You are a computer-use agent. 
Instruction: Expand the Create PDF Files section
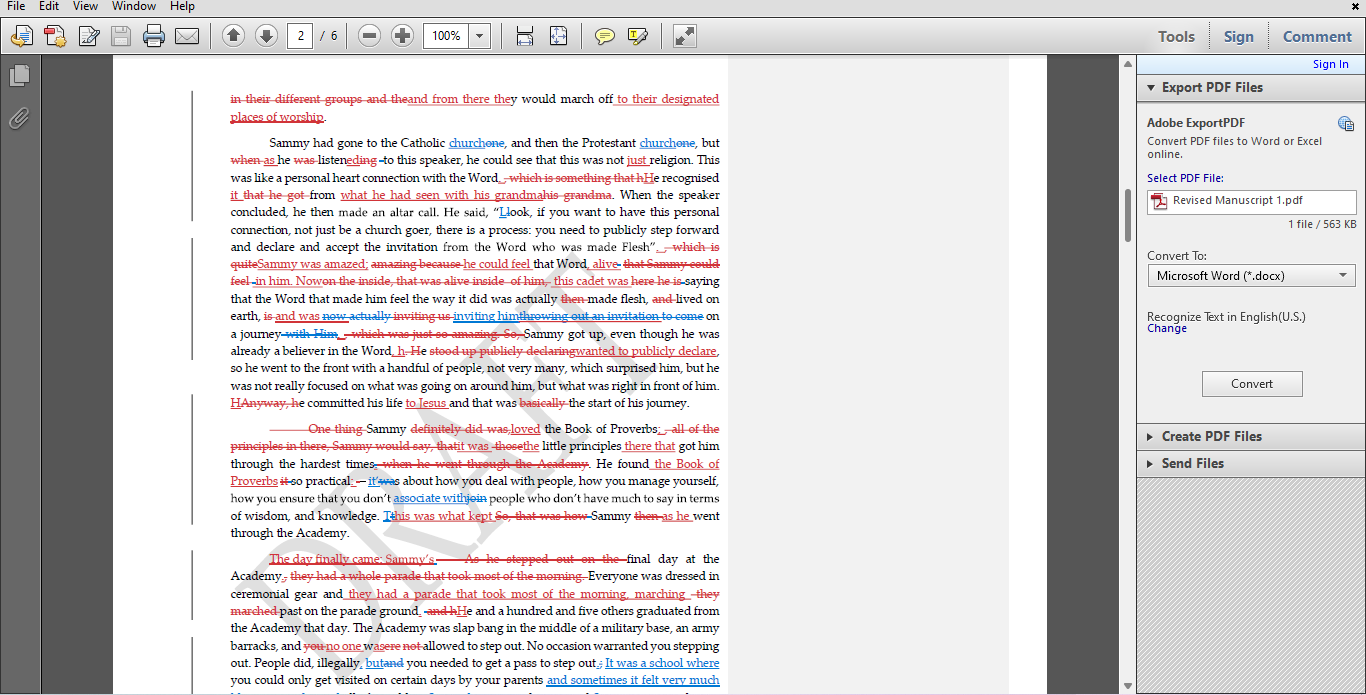click(1211, 437)
